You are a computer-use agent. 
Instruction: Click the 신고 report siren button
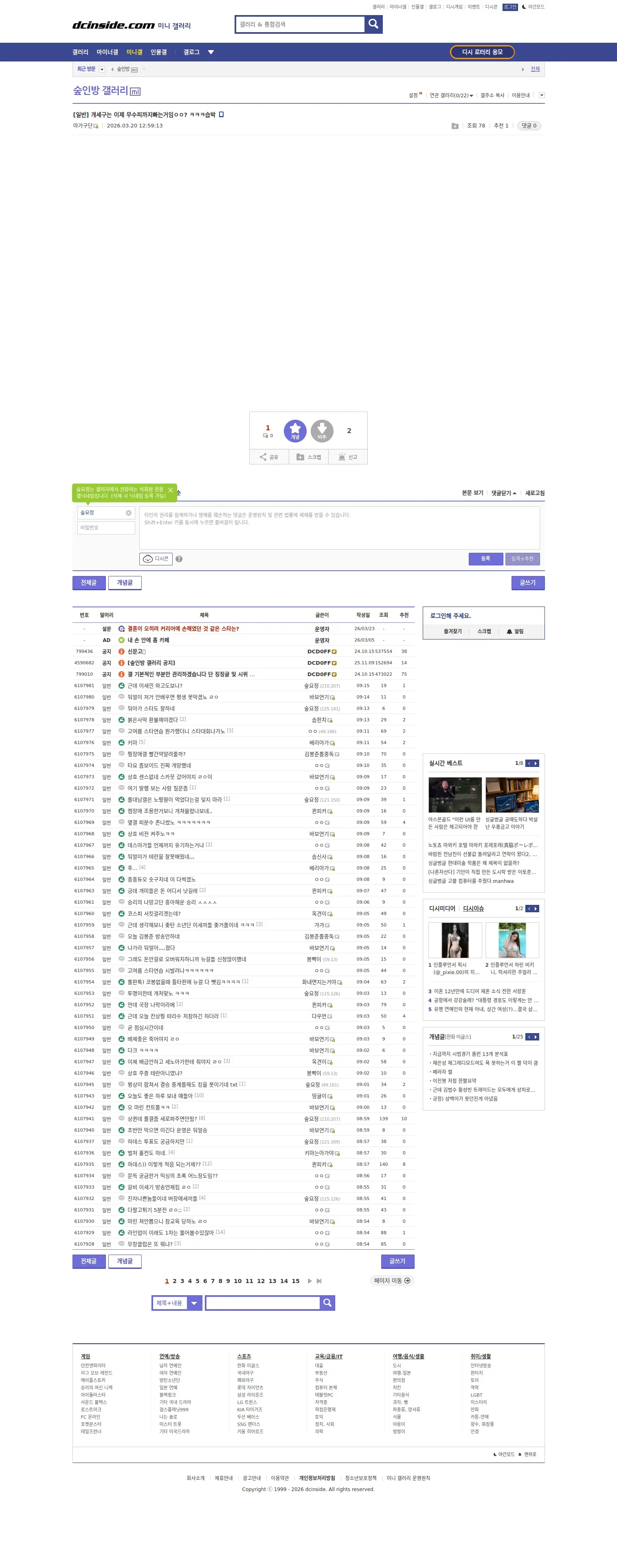pyautogui.click(x=348, y=457)
